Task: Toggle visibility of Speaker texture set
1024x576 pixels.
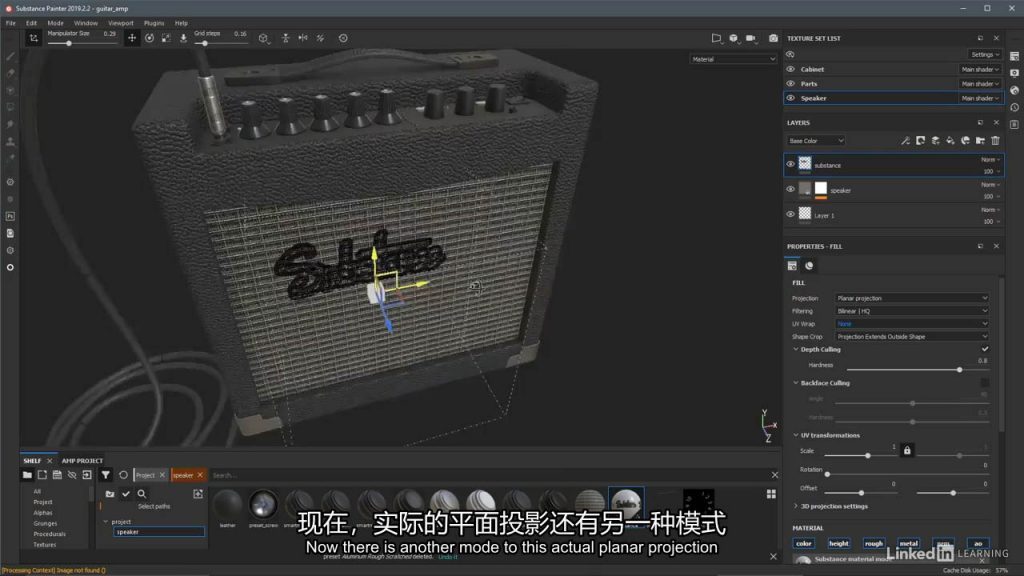Action: (x=790, y=98)
